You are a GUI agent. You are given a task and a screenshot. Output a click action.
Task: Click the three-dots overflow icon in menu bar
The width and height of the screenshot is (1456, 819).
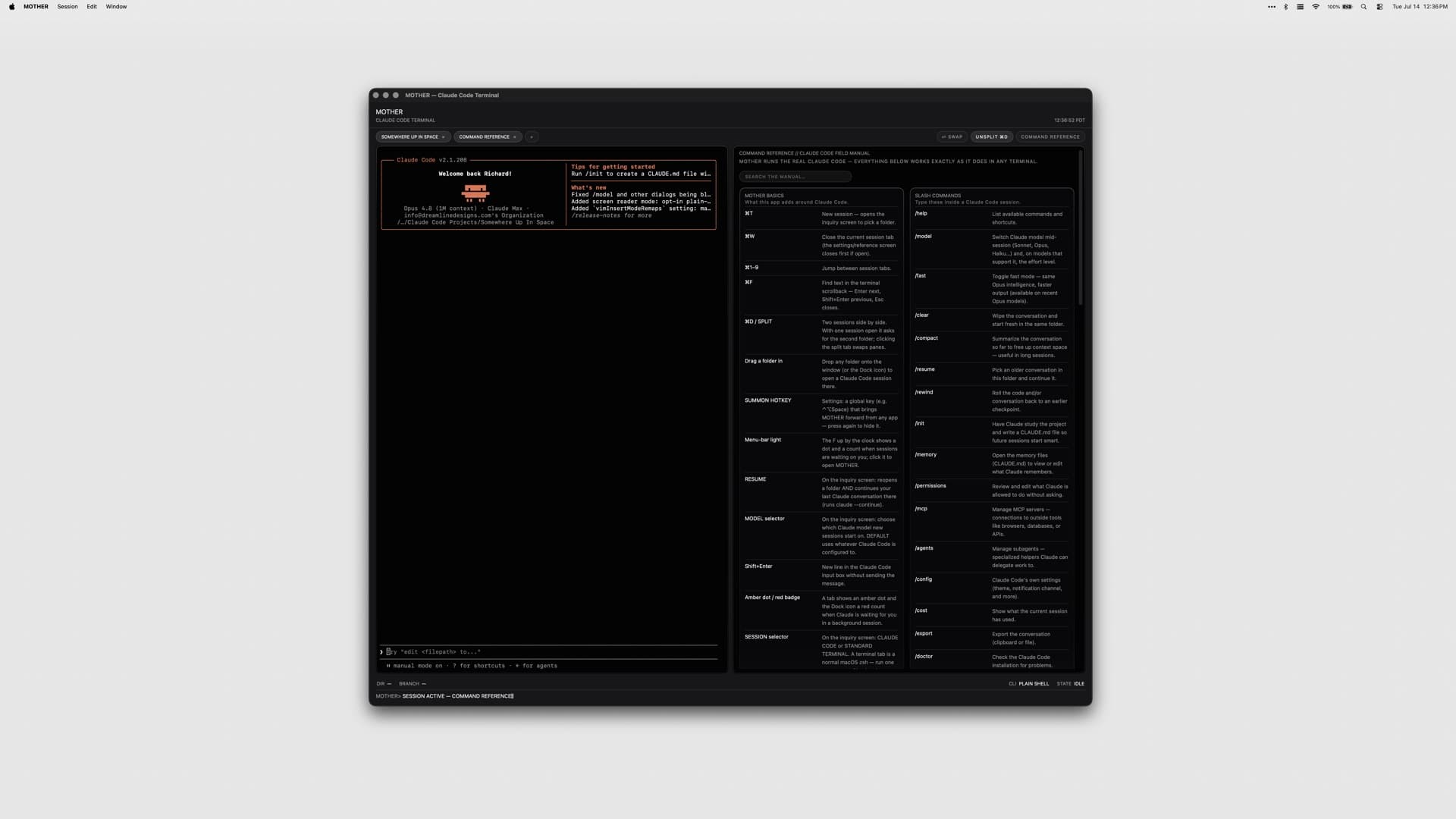click(x=1272, y=7)
